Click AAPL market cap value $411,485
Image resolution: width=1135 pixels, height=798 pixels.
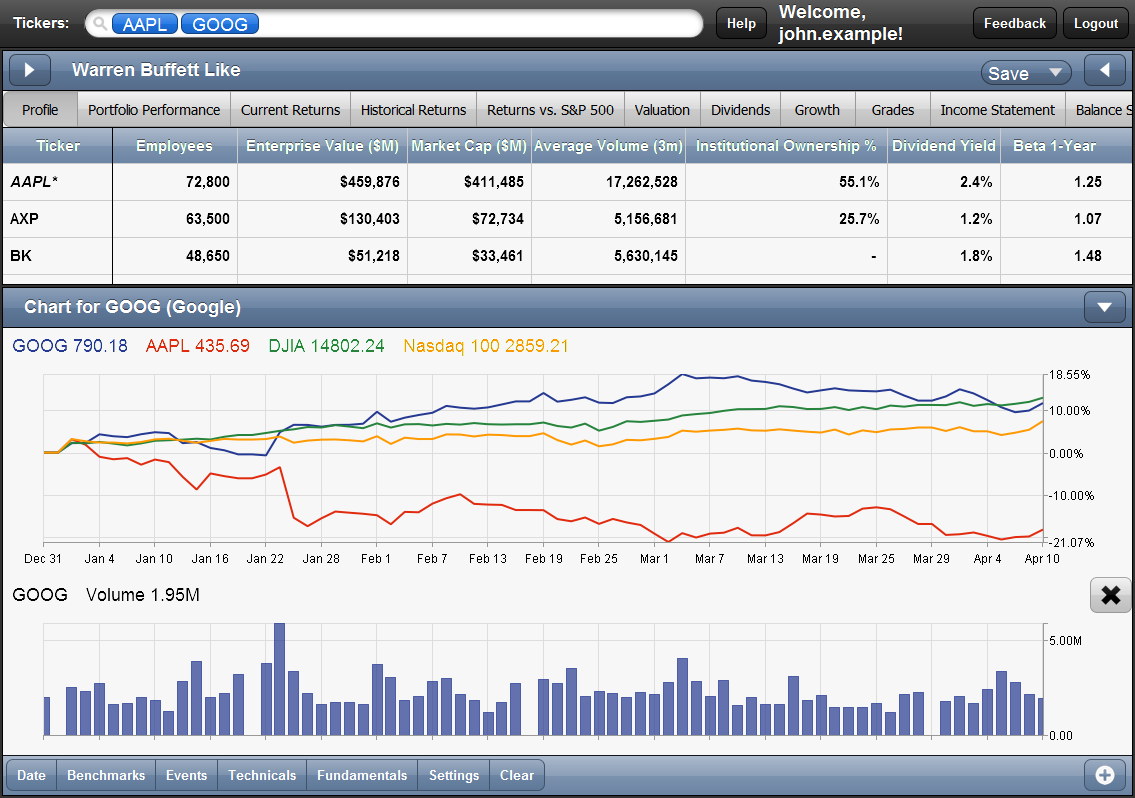pos(494,182)
